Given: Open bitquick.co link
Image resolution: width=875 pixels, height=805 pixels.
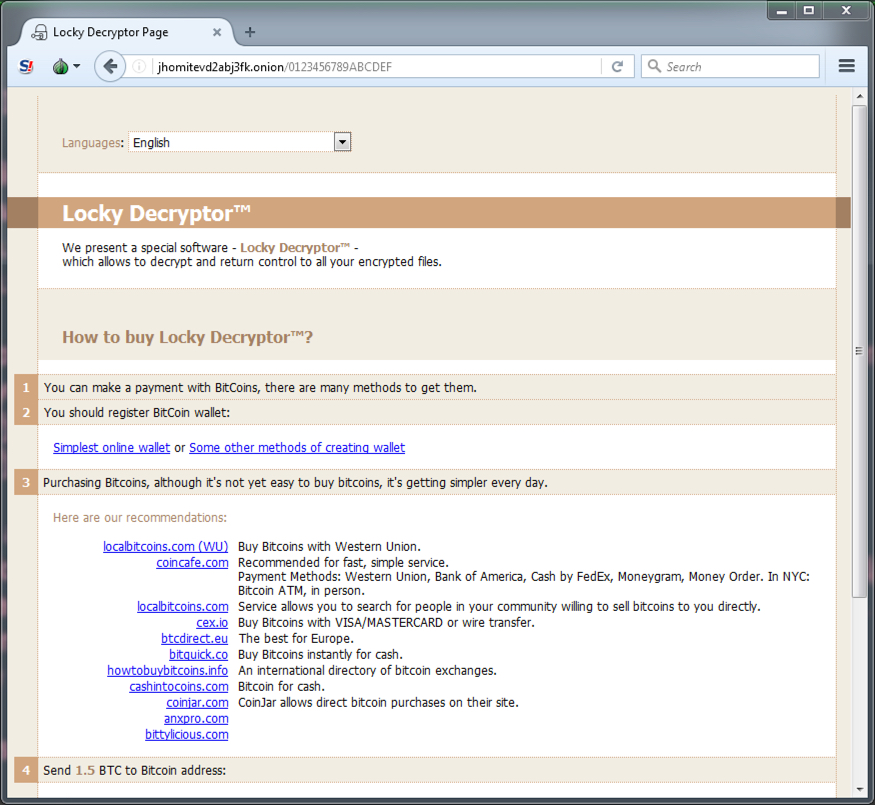Looking at the screenshot, I should click(x=199, y=654).
